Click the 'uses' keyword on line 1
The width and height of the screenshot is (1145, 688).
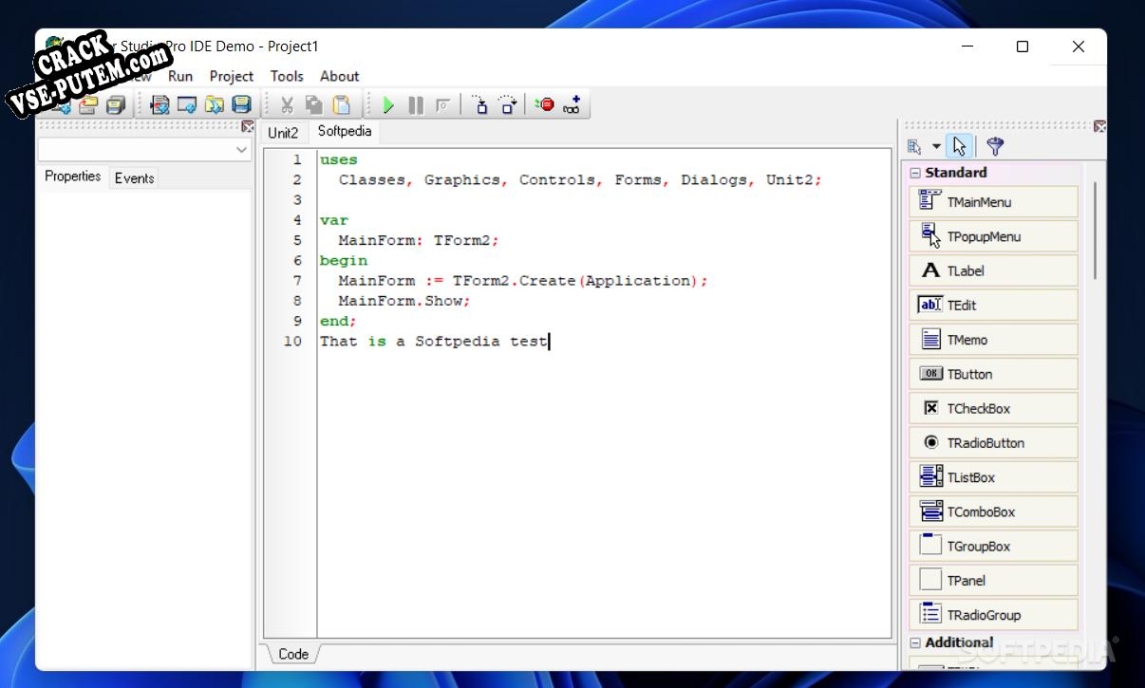338,160
